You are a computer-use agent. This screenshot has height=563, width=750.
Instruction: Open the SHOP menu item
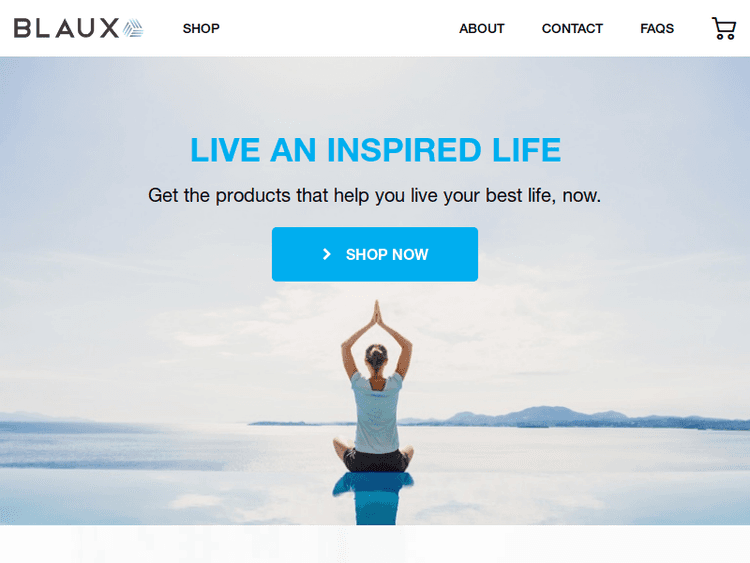tap(201, 29)
